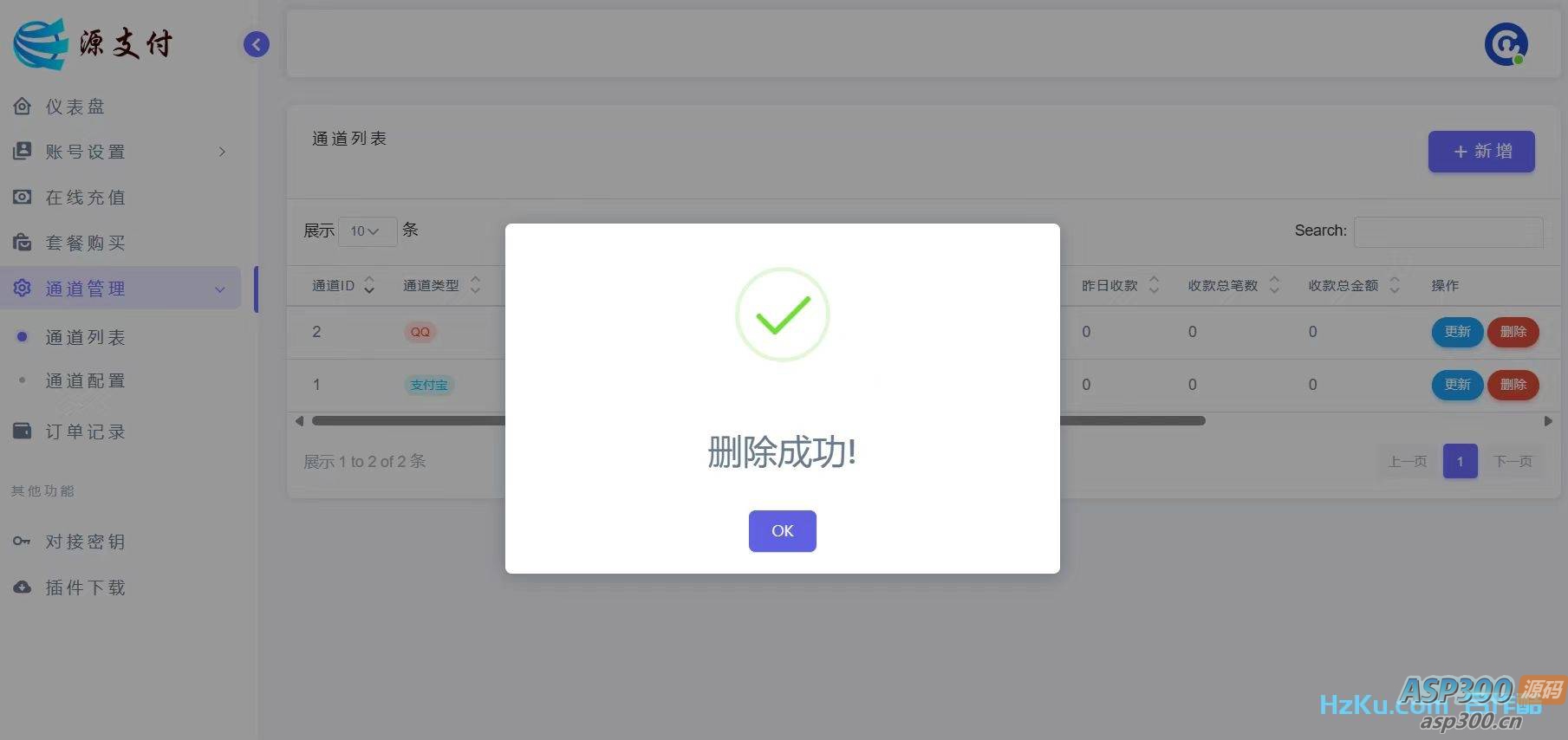The image size is (1568, 740).
Task: Click the 新增 add channel button
Action: 1481,151
